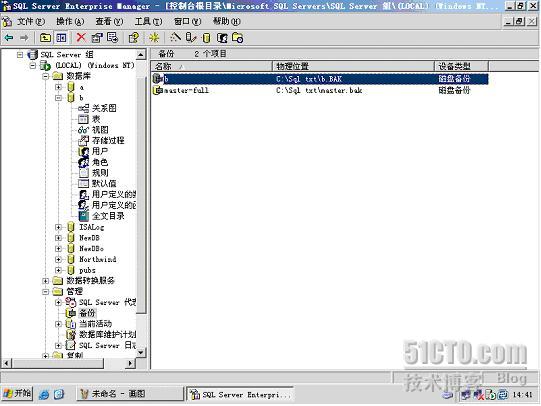Screen dimensions: 541x406
Task: Sort by the 物理位置 column header
Action: (353, 66)
